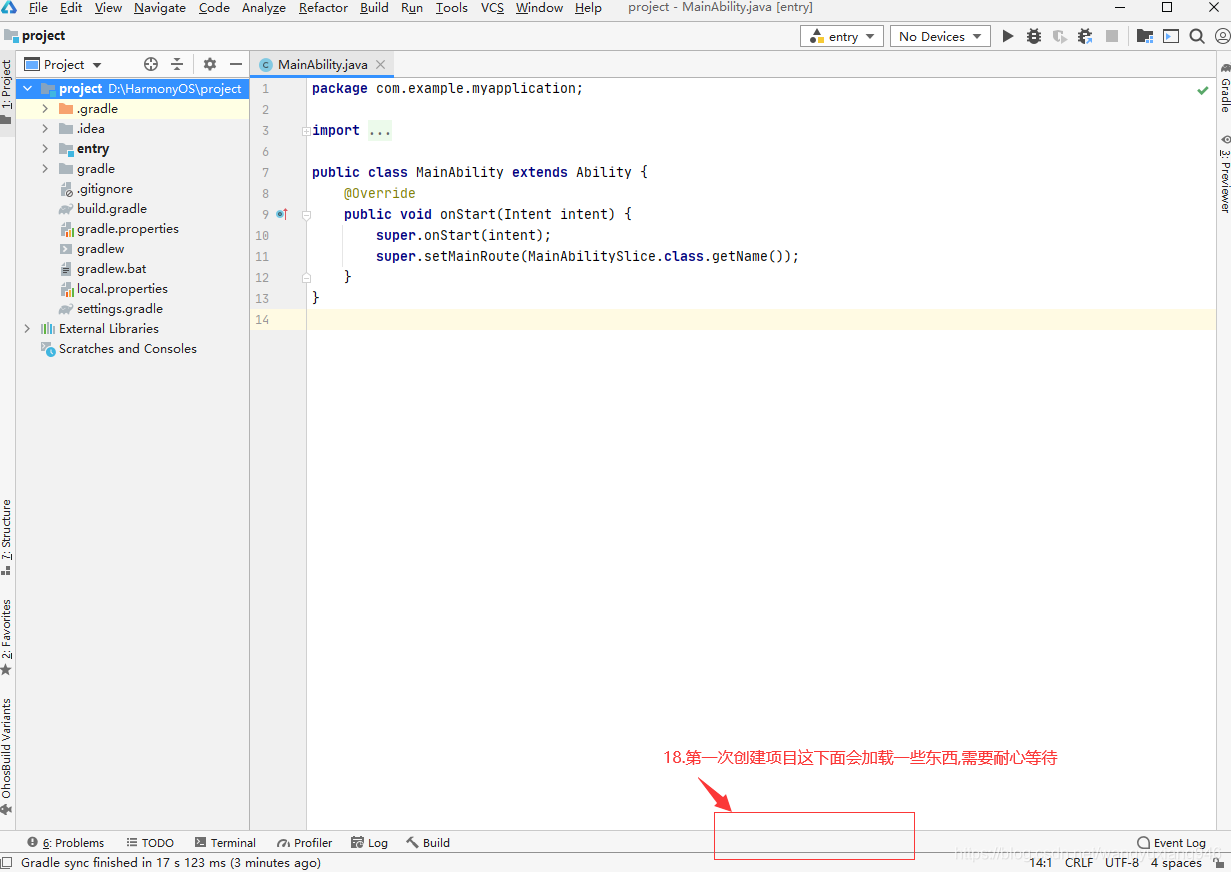Run entry with coverage
Screen dimensions: 1231x872
1059,36
